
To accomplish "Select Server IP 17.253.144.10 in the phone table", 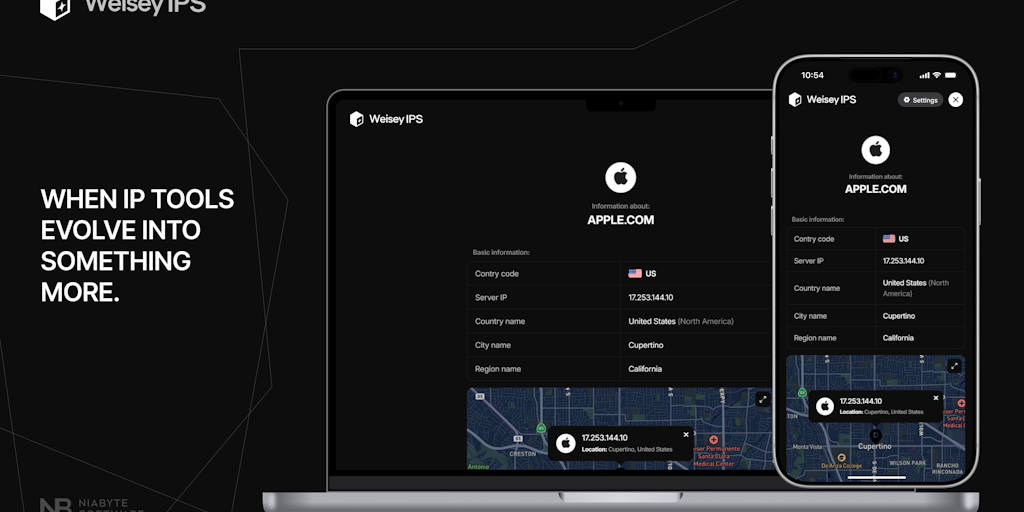I will click(x=903, y=261).
